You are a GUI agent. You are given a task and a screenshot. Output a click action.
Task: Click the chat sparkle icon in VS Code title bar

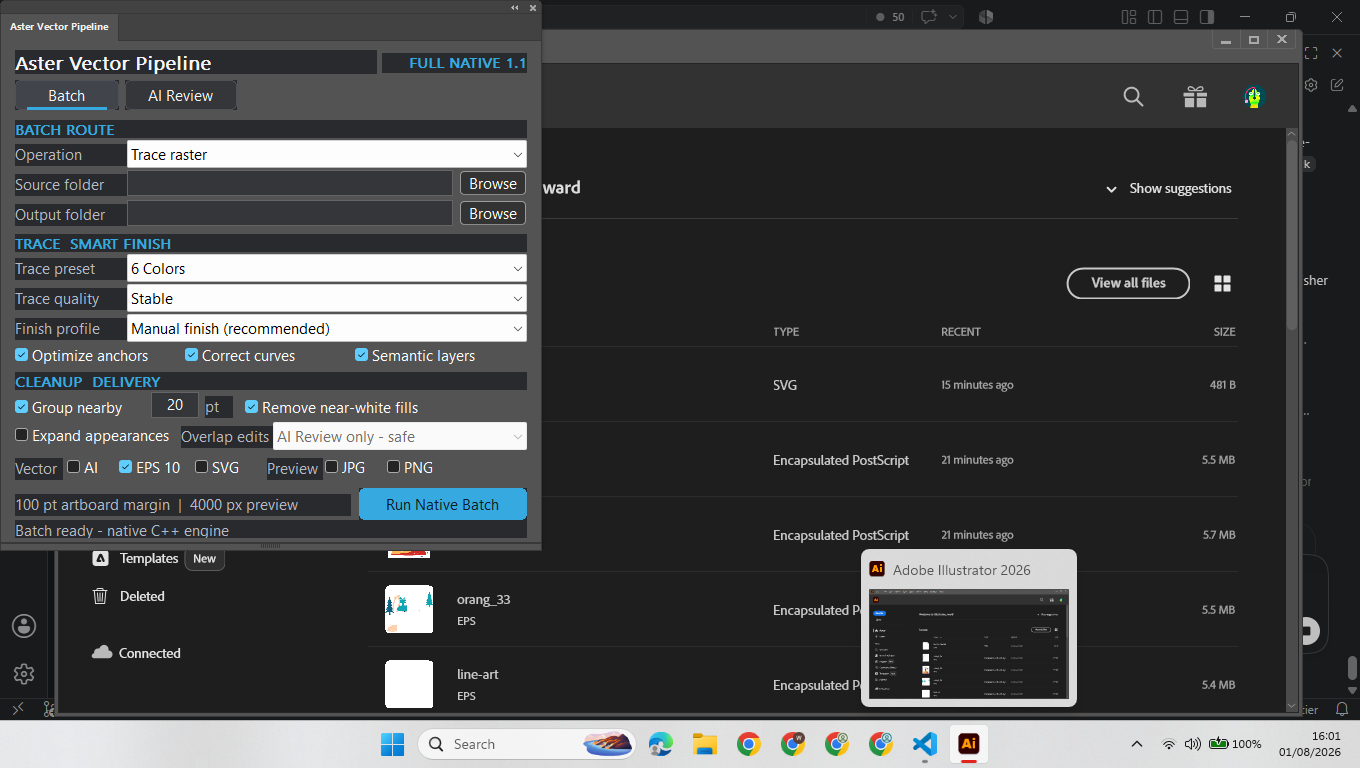[929, 17]
